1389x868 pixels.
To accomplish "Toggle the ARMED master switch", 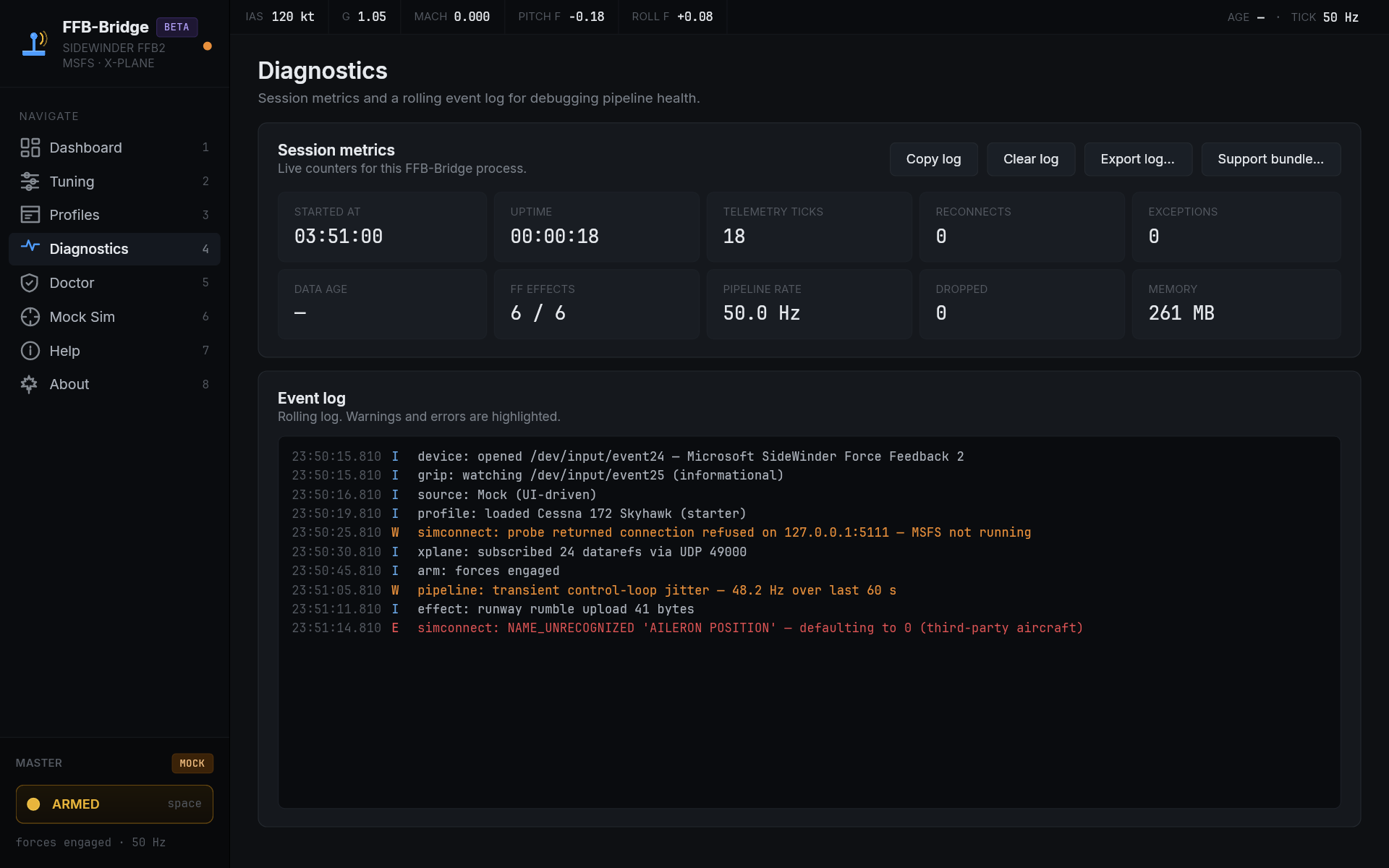I will click(114, 804).
